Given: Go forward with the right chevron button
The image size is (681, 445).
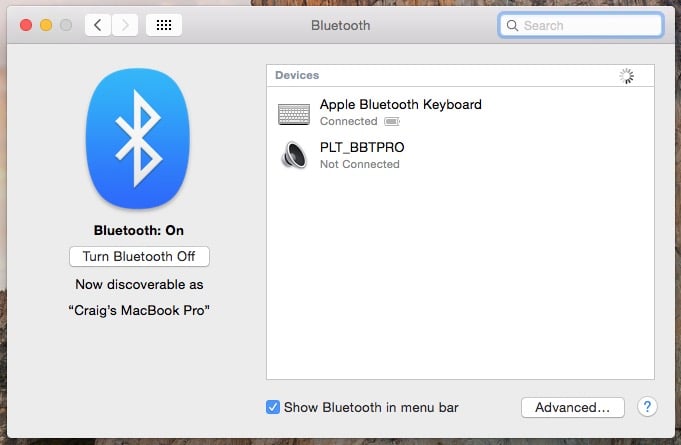Looking at the screenshot, I should click(125, 25).
